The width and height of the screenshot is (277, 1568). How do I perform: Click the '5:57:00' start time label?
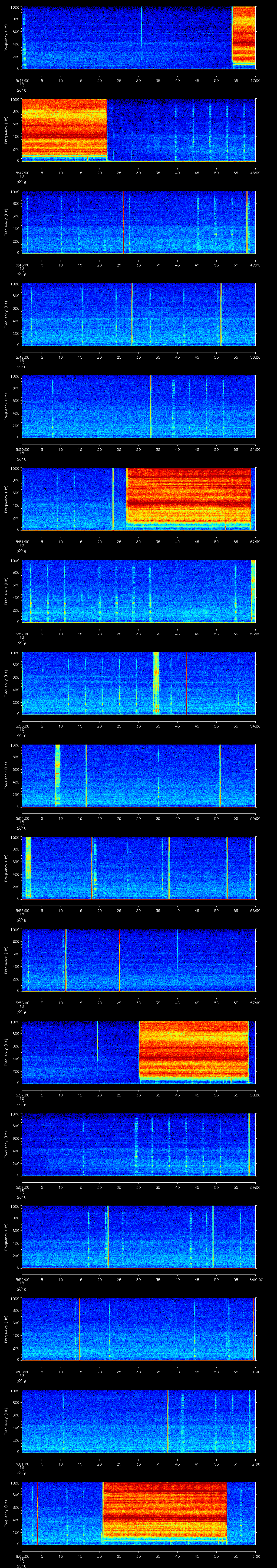pos(22,1095)
